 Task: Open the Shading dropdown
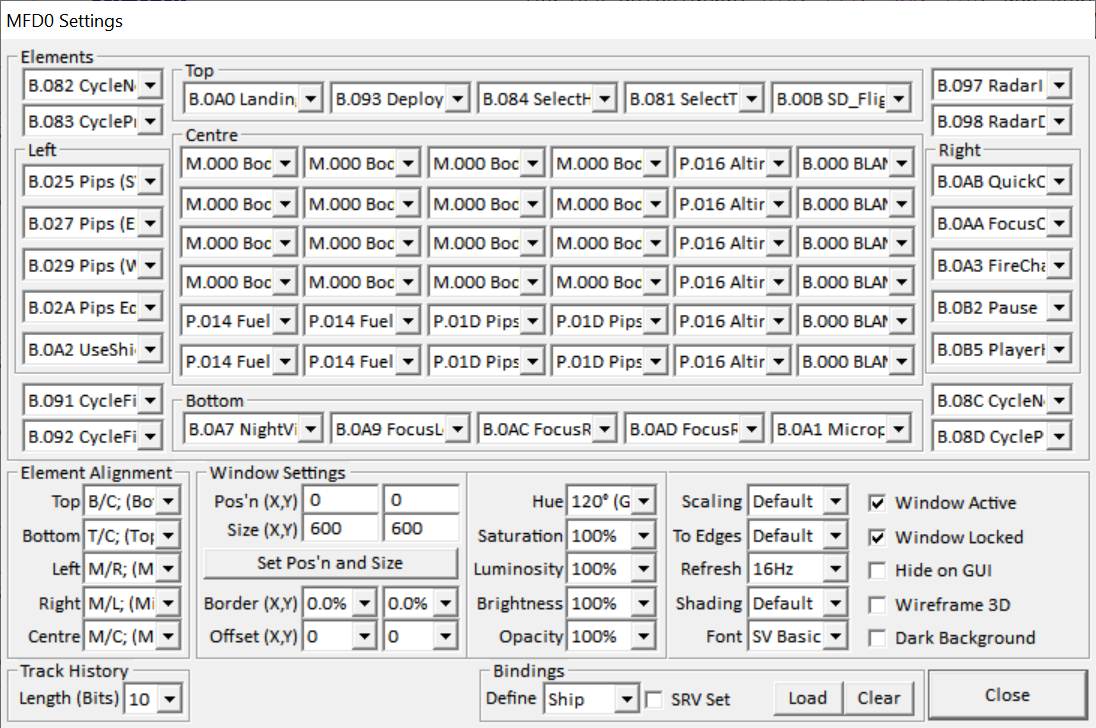pos(798,604)
